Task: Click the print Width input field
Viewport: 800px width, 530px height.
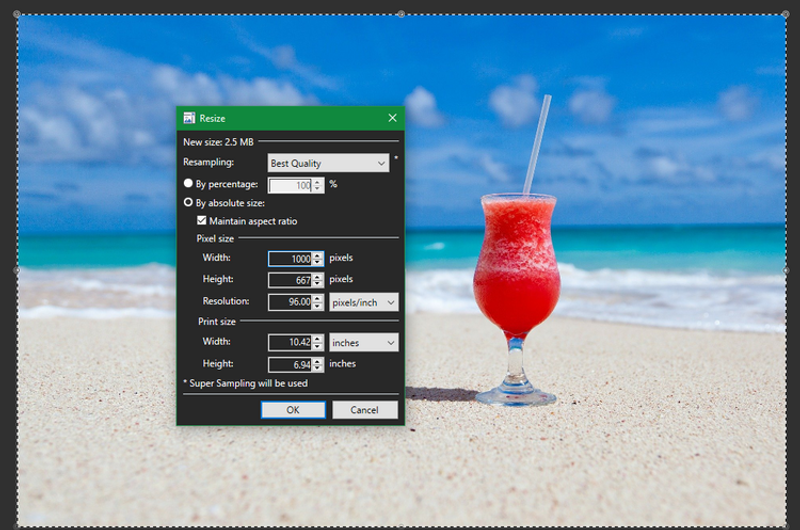Action: 290,343
